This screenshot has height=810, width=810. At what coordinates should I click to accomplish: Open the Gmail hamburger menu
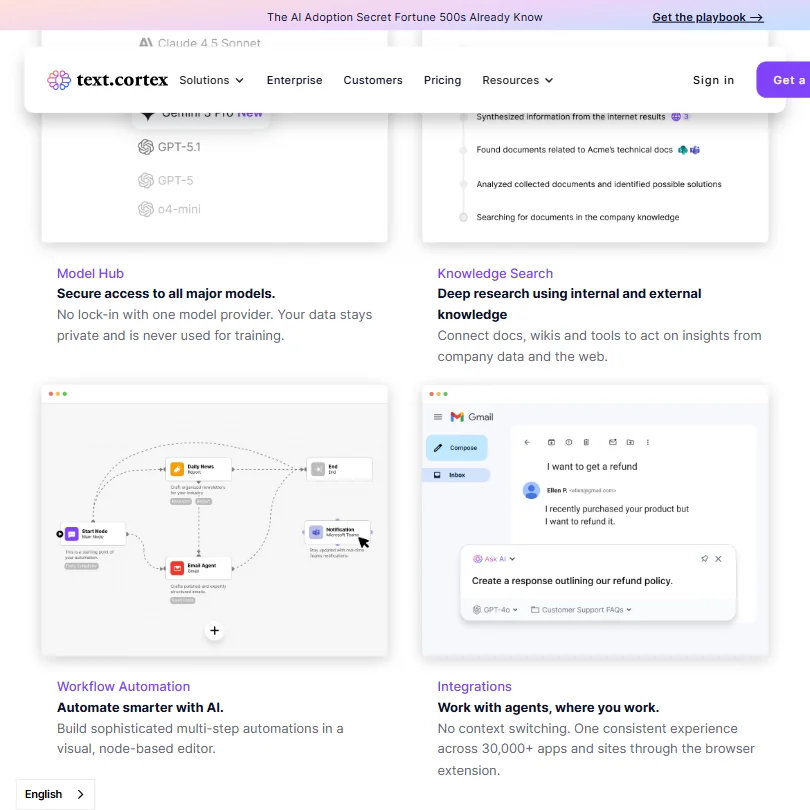(x=438, y=417)
